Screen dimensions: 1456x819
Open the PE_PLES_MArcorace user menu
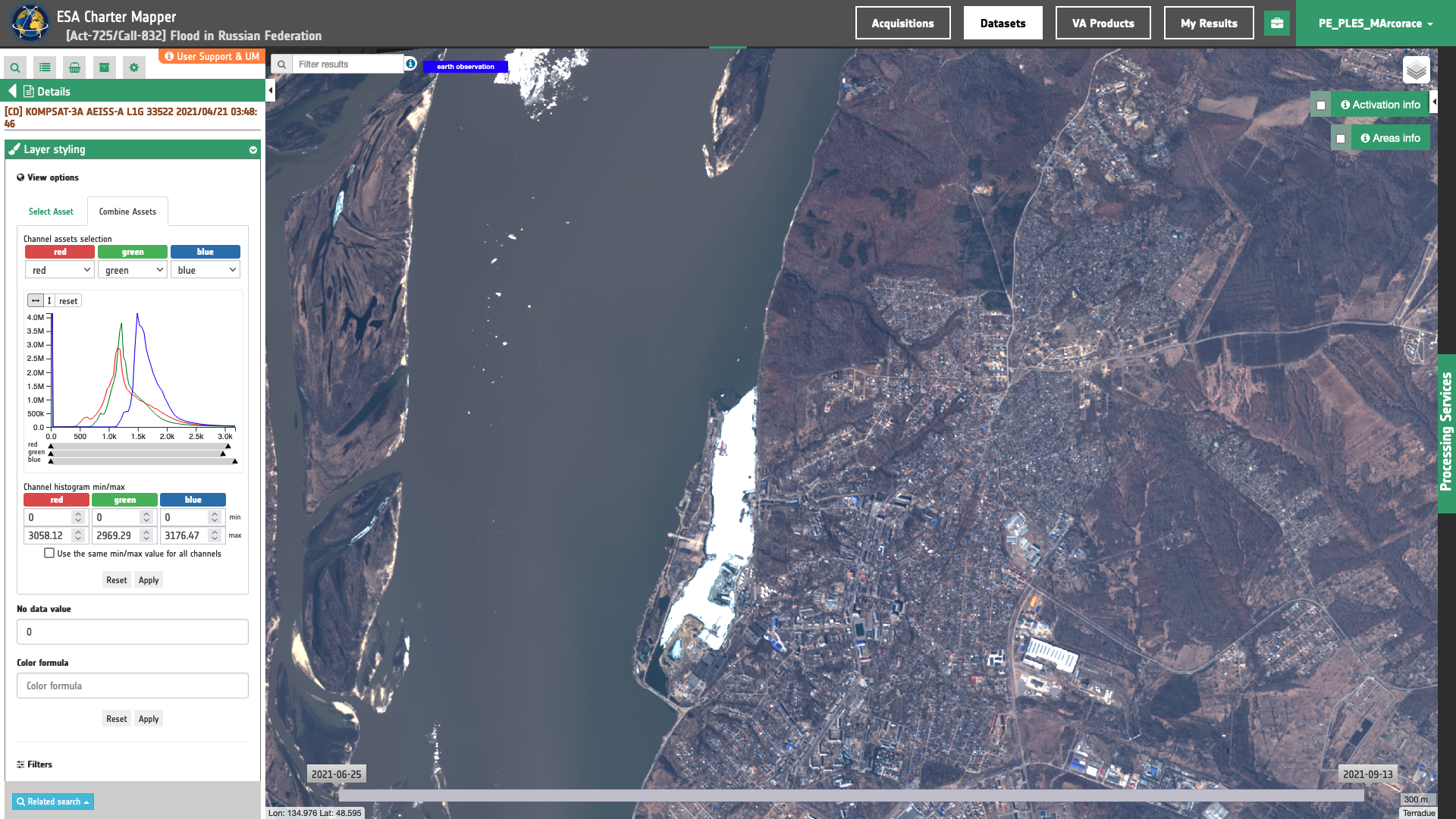(x=1376, y=24)
